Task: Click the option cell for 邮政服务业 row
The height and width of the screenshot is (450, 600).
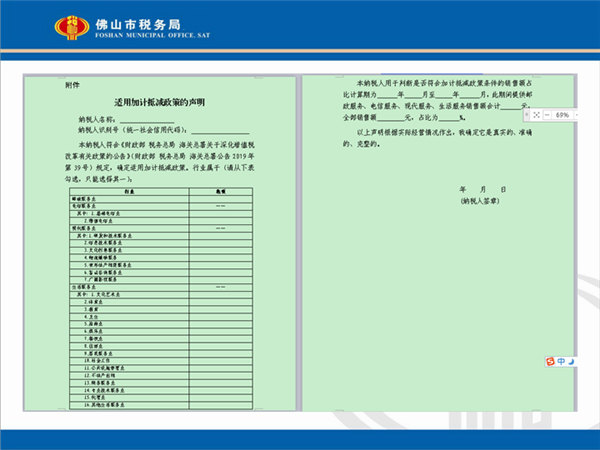Action: point(221,199)
